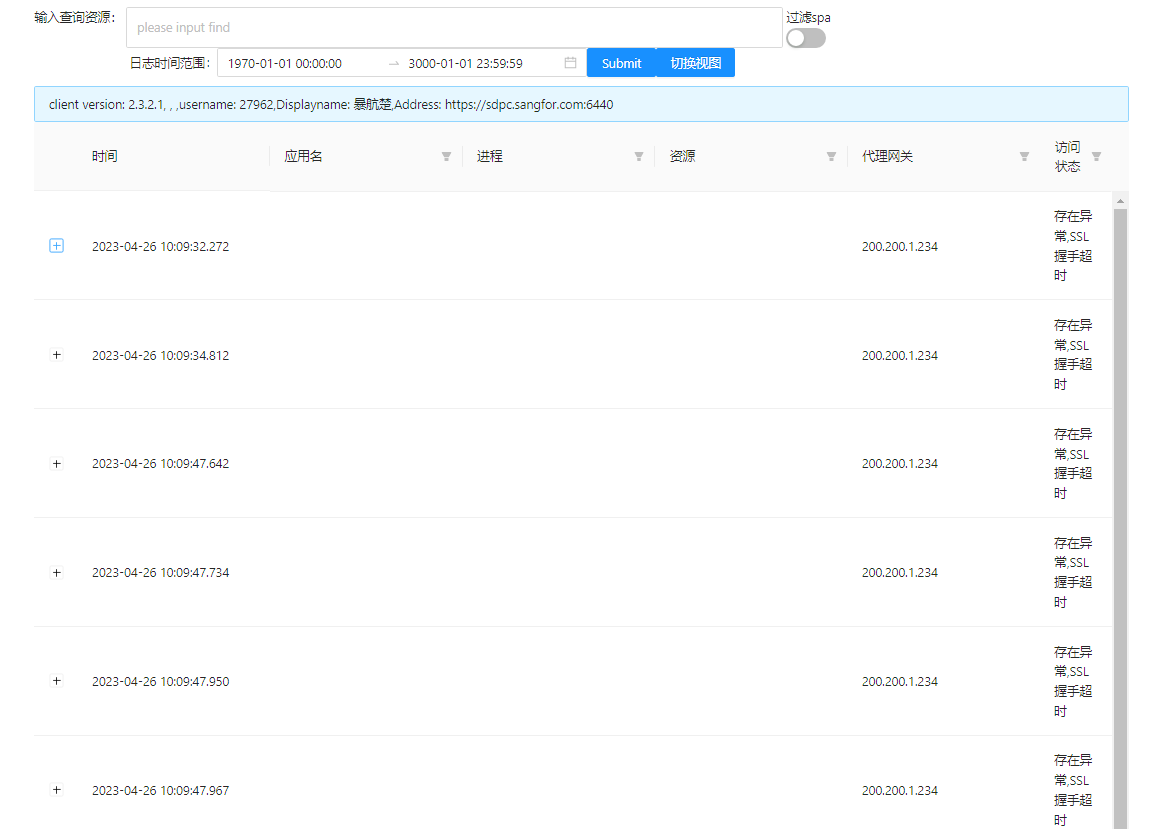Expand log row at 10:09:47.967

(57, 790)
